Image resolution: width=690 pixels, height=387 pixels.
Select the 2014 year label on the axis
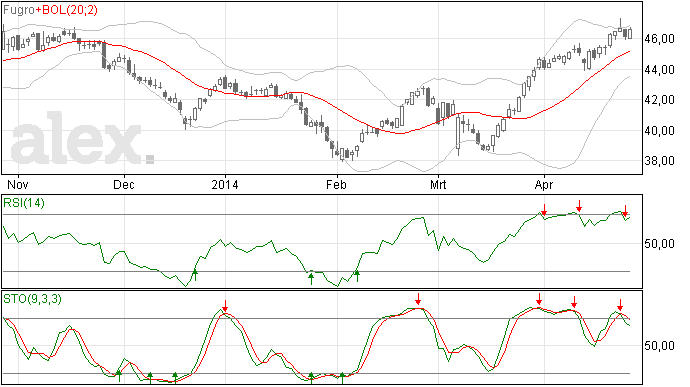pyautogui.click(x=225, y=184)
